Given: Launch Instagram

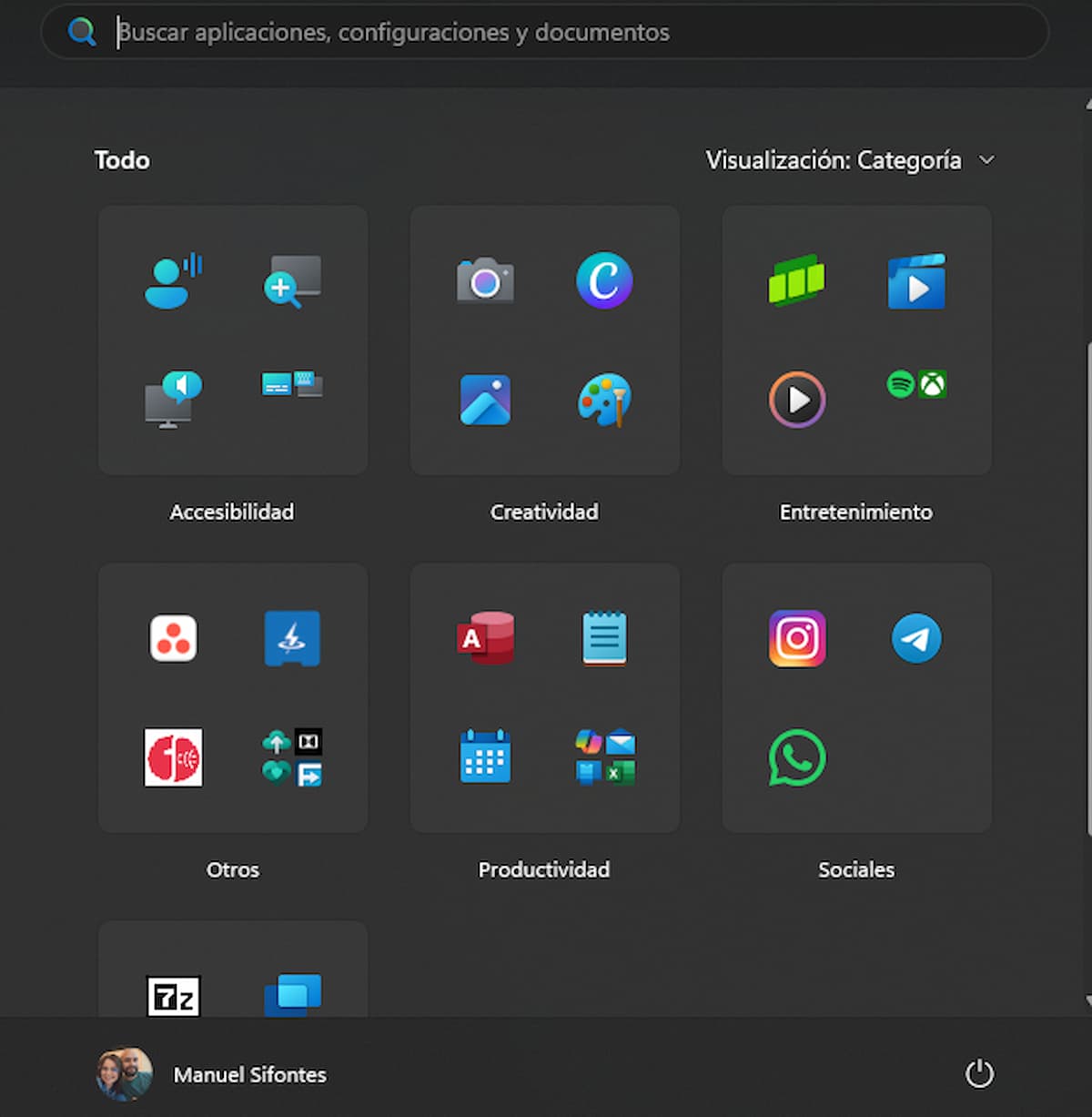Looking at the screenshot, I should (x=796, y=638).
